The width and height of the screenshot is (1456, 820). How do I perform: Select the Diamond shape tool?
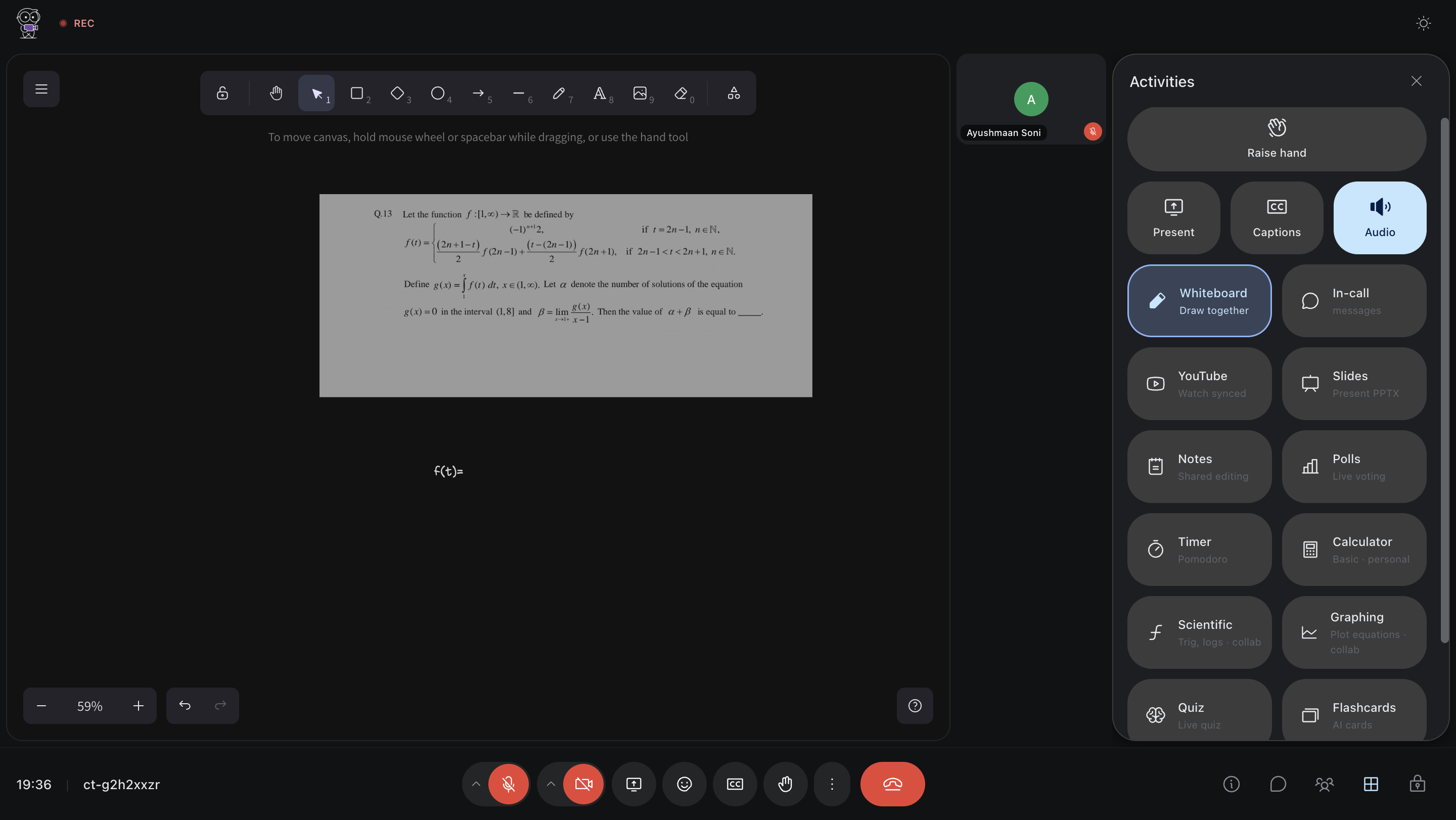click(x=397, y=93)
